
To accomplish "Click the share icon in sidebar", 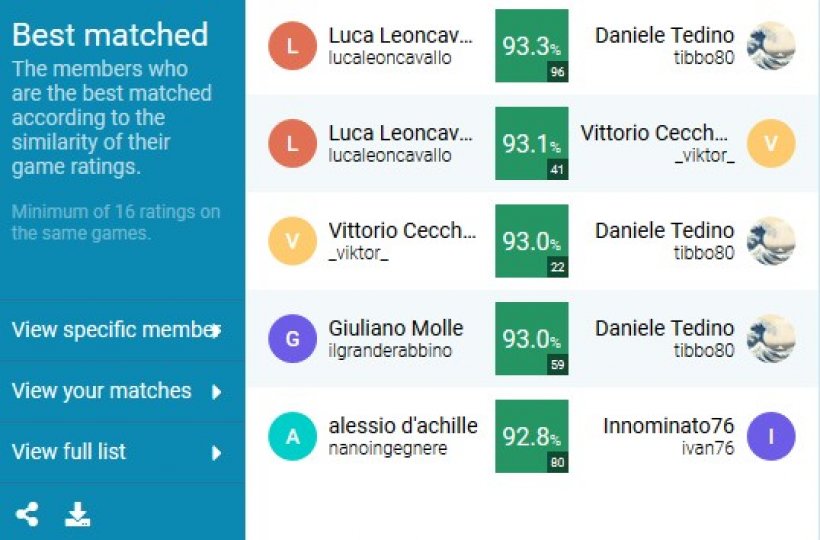I will [27, 514].
